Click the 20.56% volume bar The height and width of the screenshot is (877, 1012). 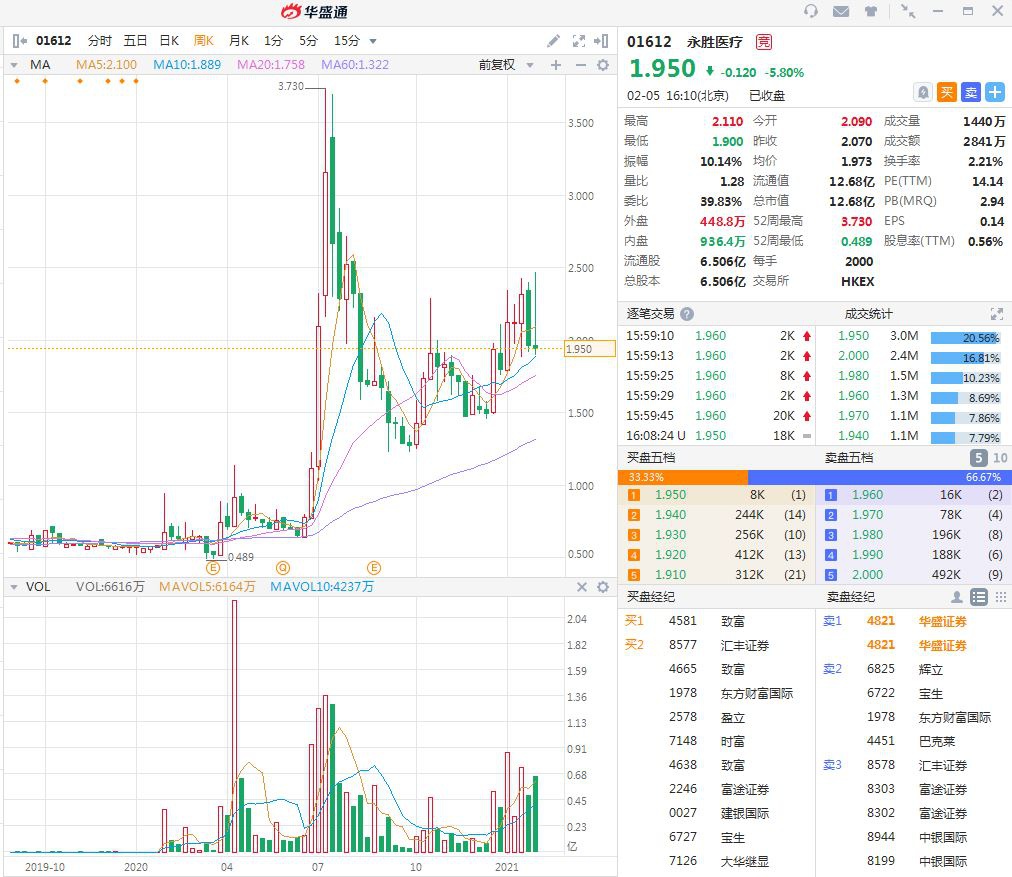tap(965, 338)
